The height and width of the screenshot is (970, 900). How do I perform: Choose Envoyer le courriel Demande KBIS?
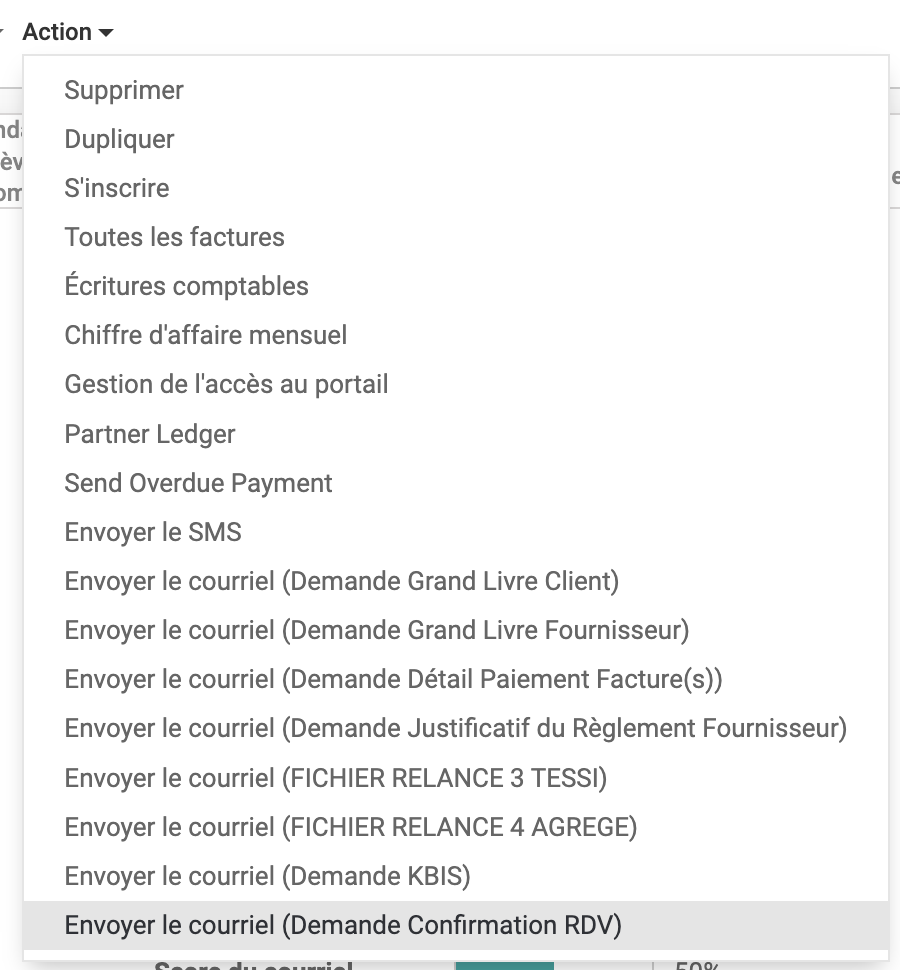pyautogui.click(x=456, y=876)
